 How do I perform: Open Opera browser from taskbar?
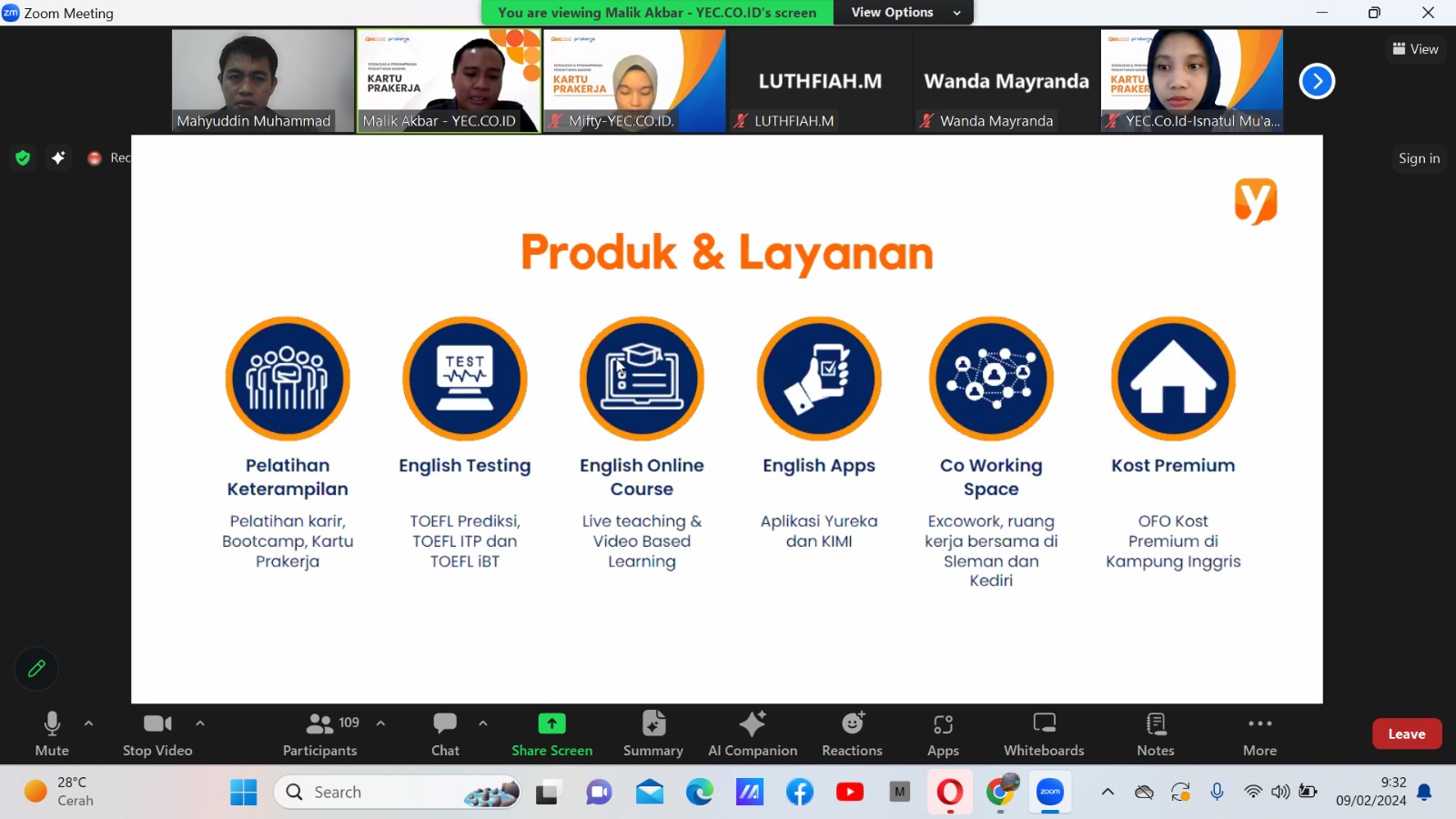pyautogui.click(x=950, y=793)
